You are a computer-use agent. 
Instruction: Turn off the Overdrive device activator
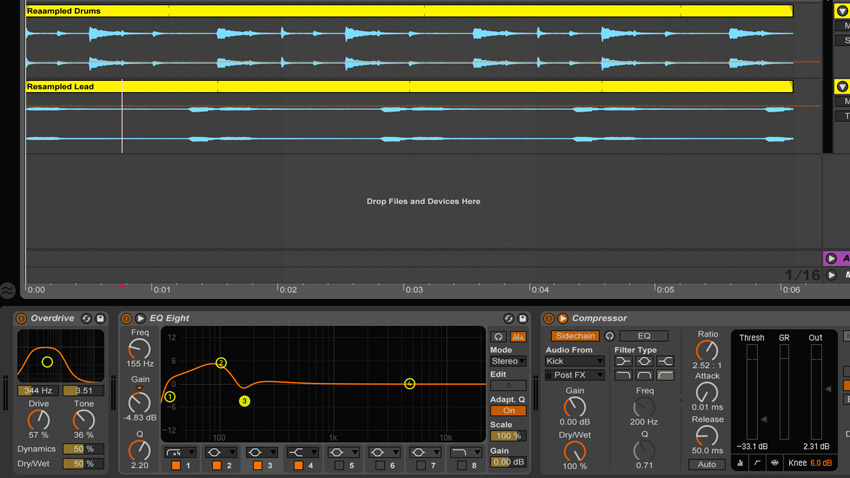[x=21, y=319]
